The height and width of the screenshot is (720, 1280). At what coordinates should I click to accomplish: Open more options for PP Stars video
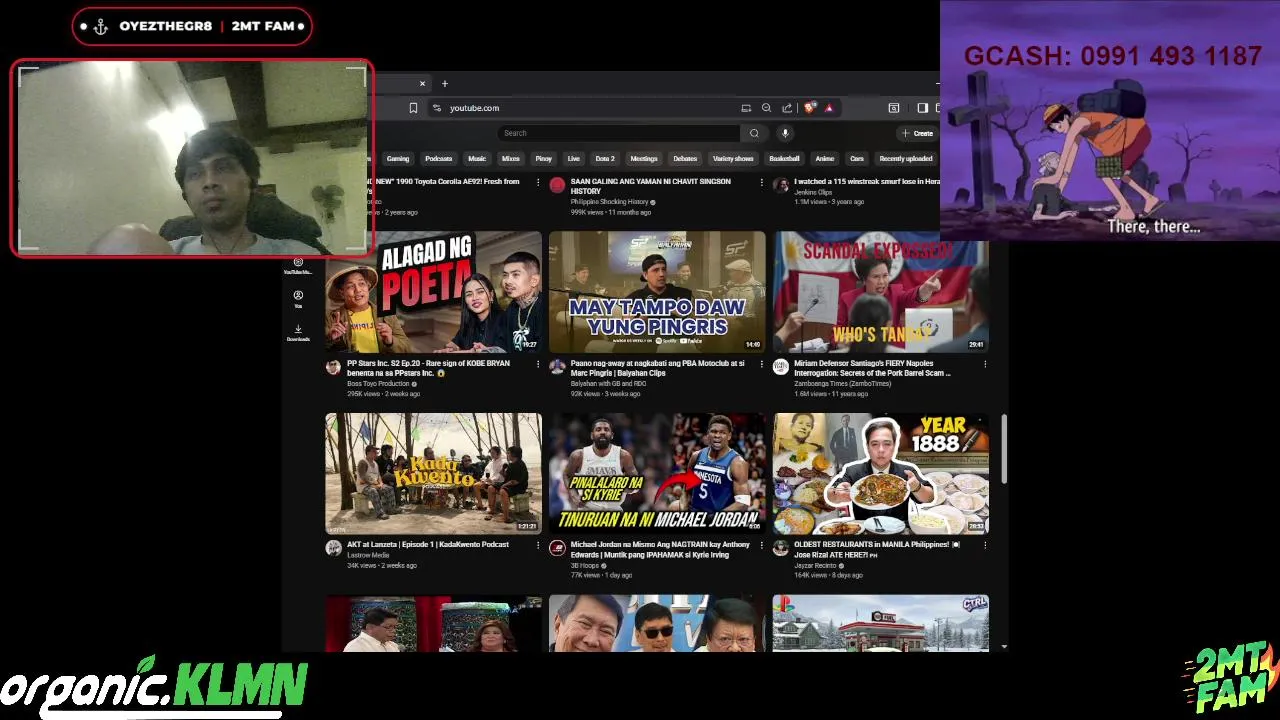coord(538,364)
